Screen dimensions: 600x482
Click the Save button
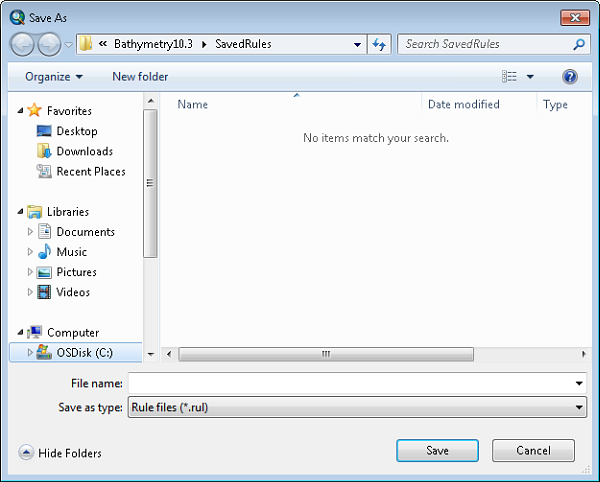pos(437,451)
